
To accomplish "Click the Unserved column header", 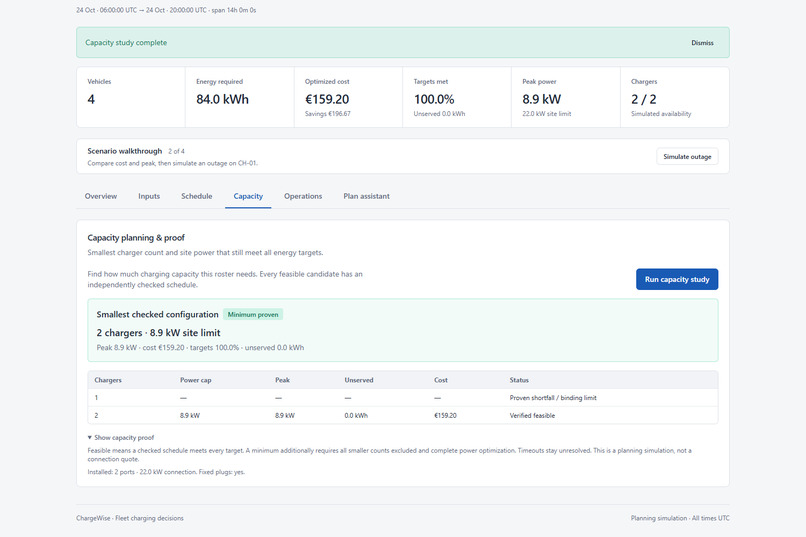I will click(x=359, y=380).
